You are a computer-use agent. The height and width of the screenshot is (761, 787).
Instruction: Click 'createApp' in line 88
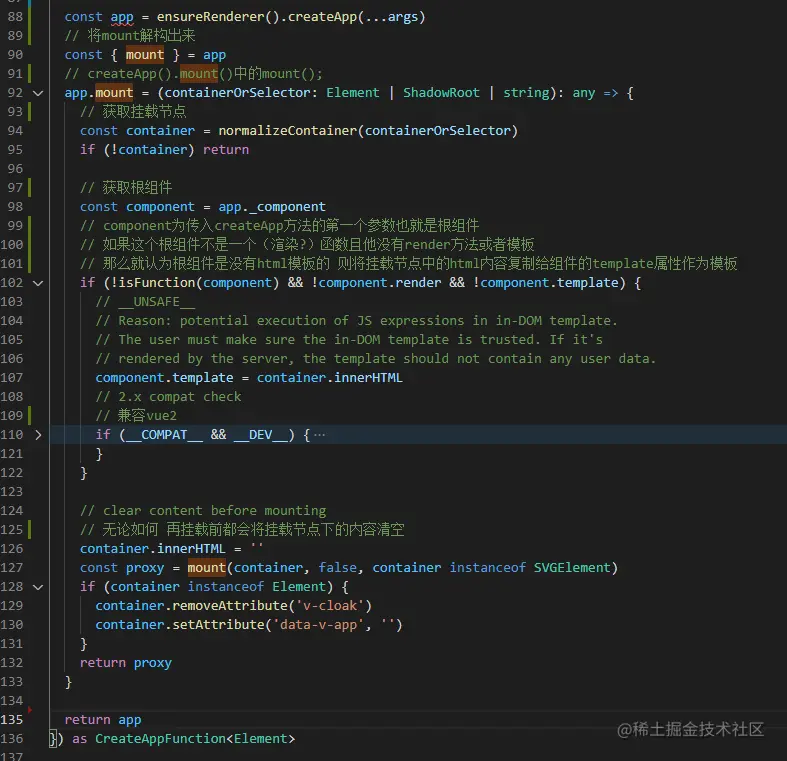[322, 17]
